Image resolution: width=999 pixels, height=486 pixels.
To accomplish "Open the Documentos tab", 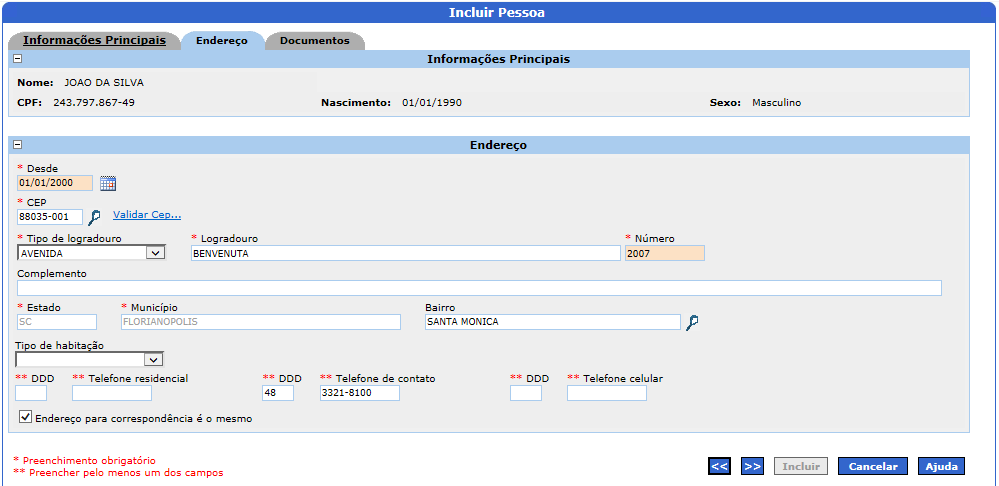I will (314, 41).
